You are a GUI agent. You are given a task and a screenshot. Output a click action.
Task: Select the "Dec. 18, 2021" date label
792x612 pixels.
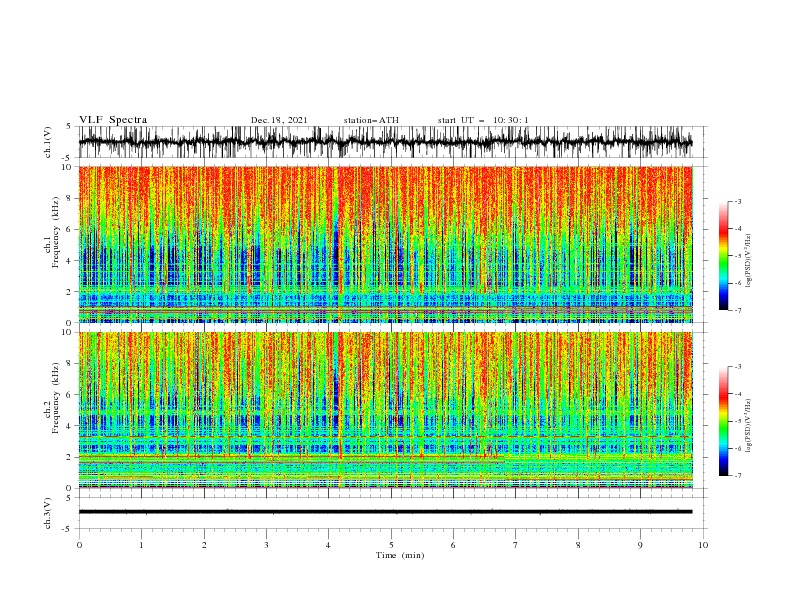point(279,120)
